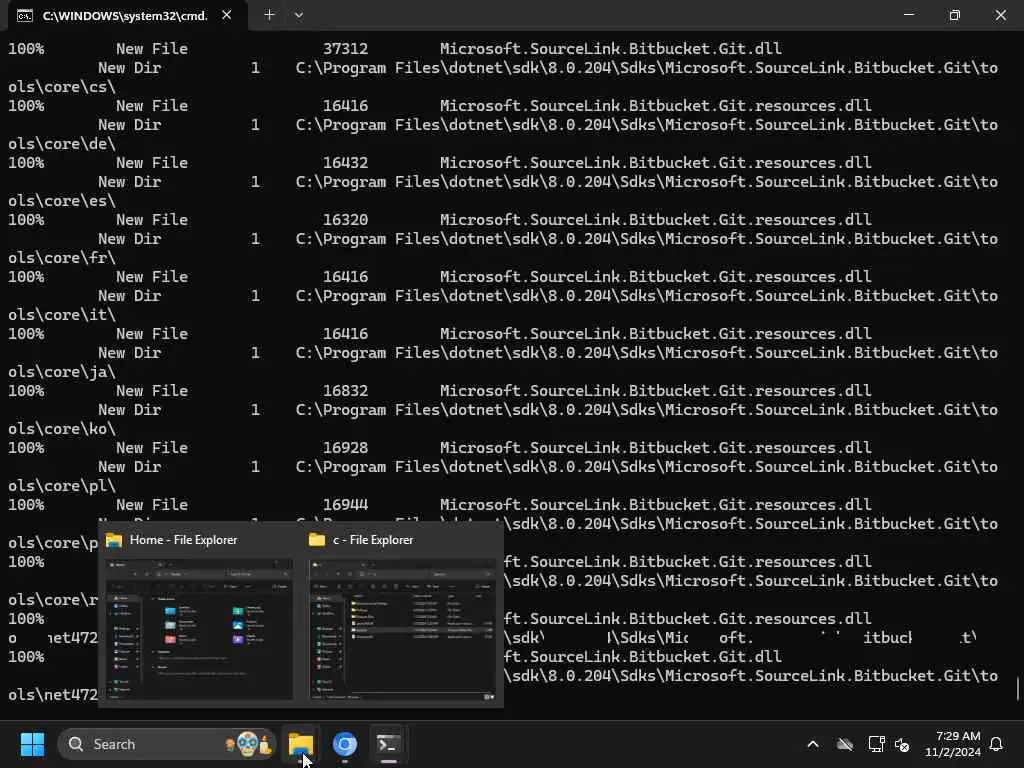Open the Windows Start menu
Screen dimensions: 1024x768
point(32,744)
